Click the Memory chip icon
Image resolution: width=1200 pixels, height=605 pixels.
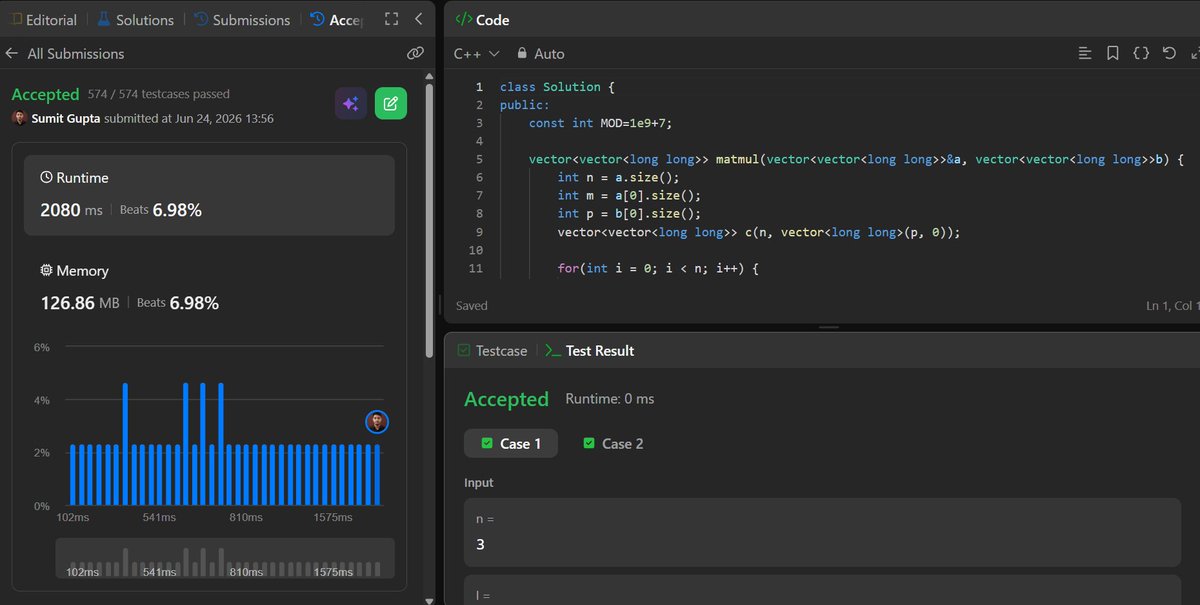46,270
